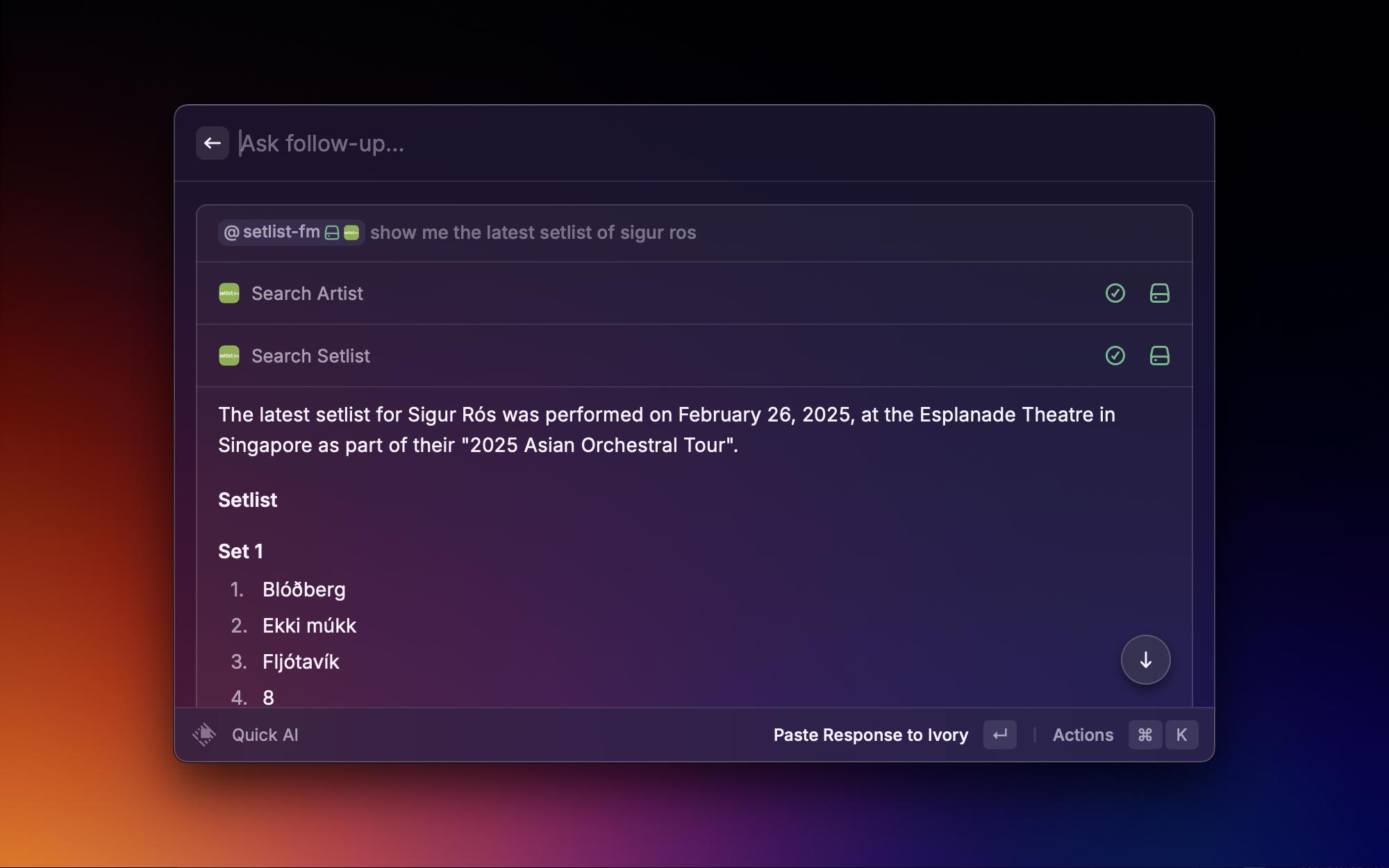Click song 'Blóðberg' in the list
Screen dimensions: 1389x868
click(304, 590)
